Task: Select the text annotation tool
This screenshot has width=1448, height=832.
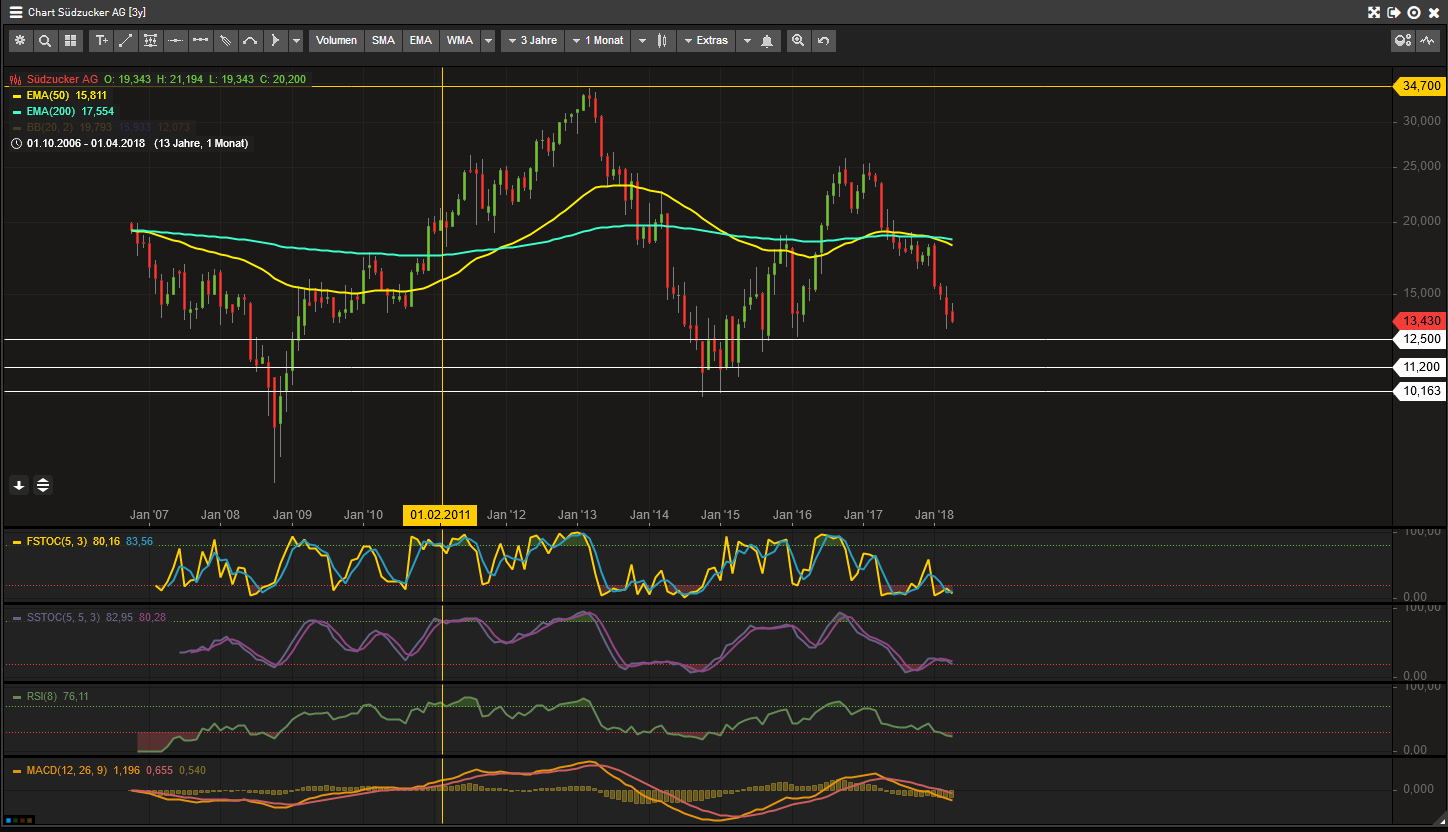Action: click(x=101, y=41)
